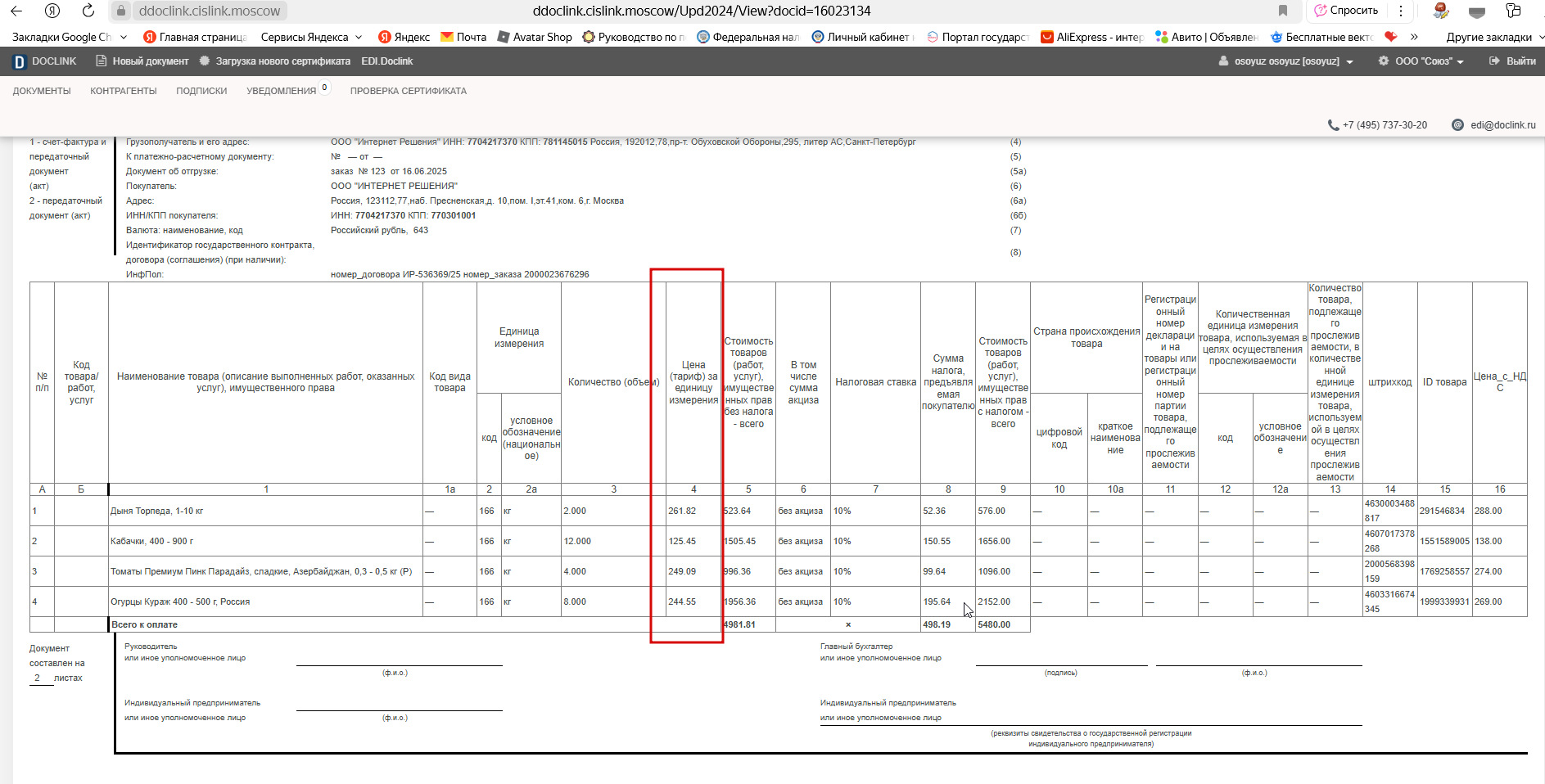1545x784 pixels.
Task: Click the Yandex browser home icon
Action: point(52,11)
